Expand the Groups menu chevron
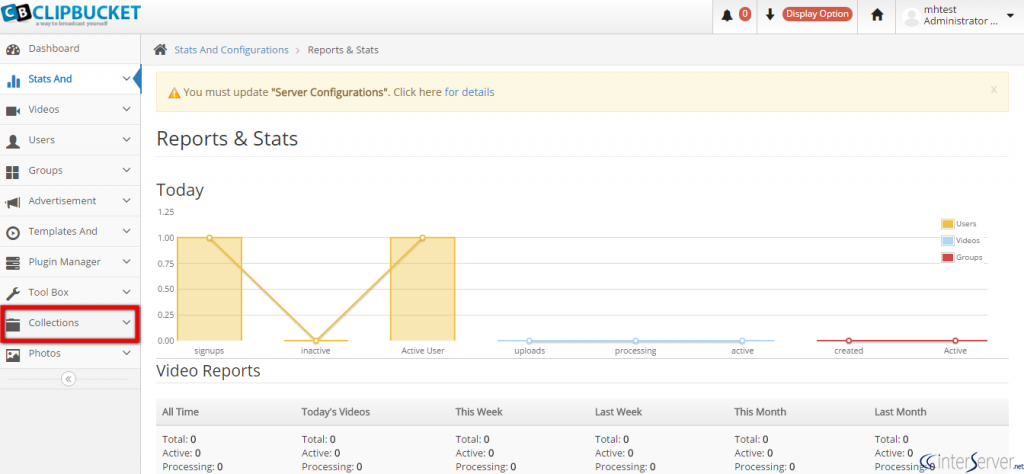 tap(127, 170)
